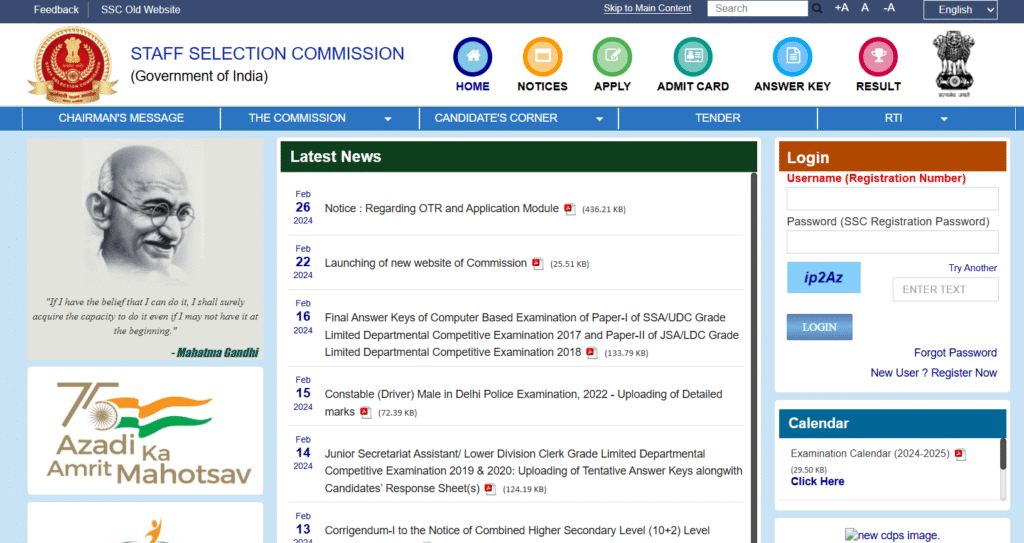
Task: Click the Mahatma Gandhi quote banner
Action: [x=146, y=249]
